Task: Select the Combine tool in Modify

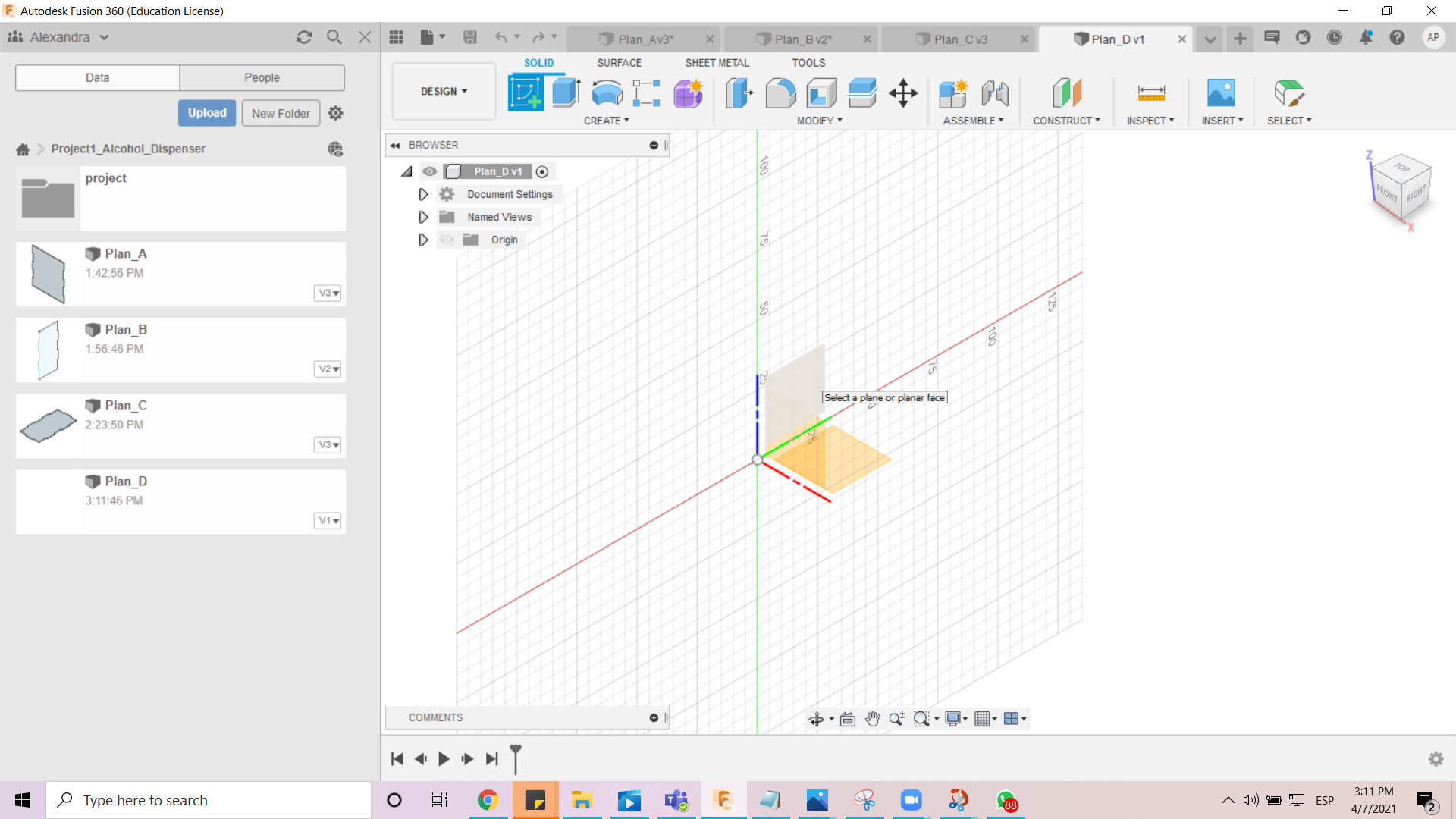Action: (x=862, y=93)
